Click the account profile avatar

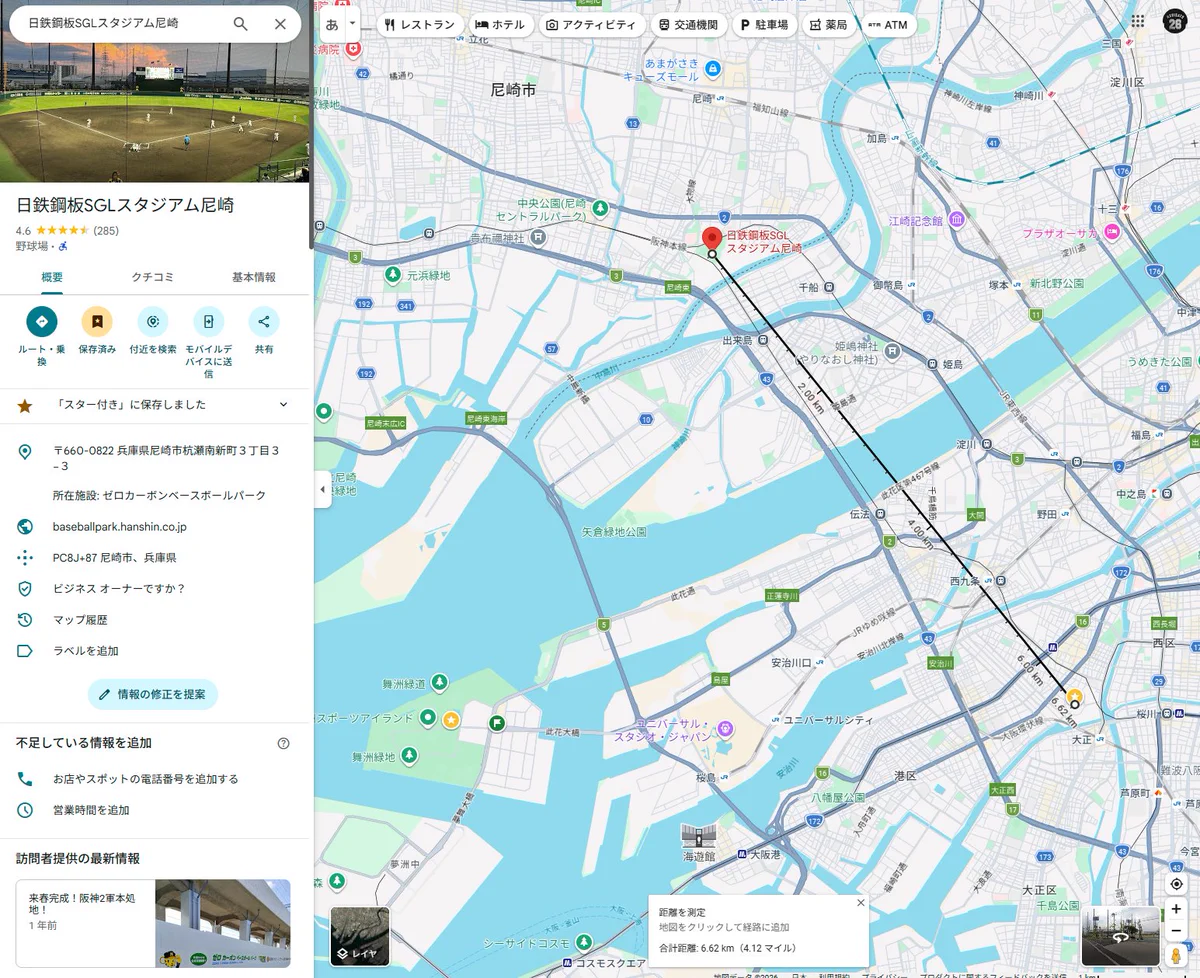tap(1177, 22)
